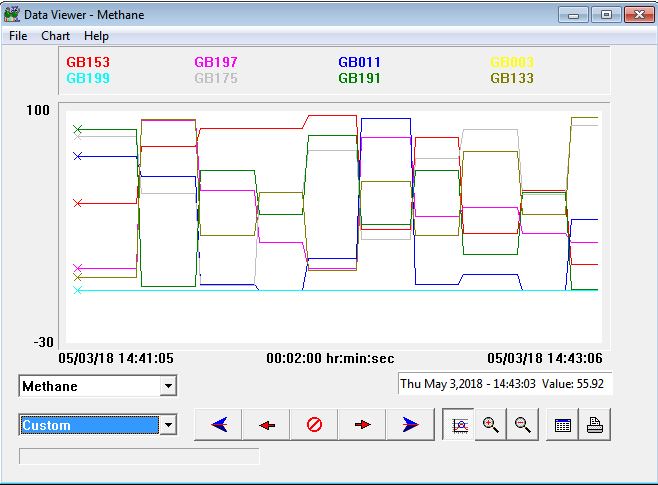Expand the Custom time range dropdown arrow

click(168, 426)
